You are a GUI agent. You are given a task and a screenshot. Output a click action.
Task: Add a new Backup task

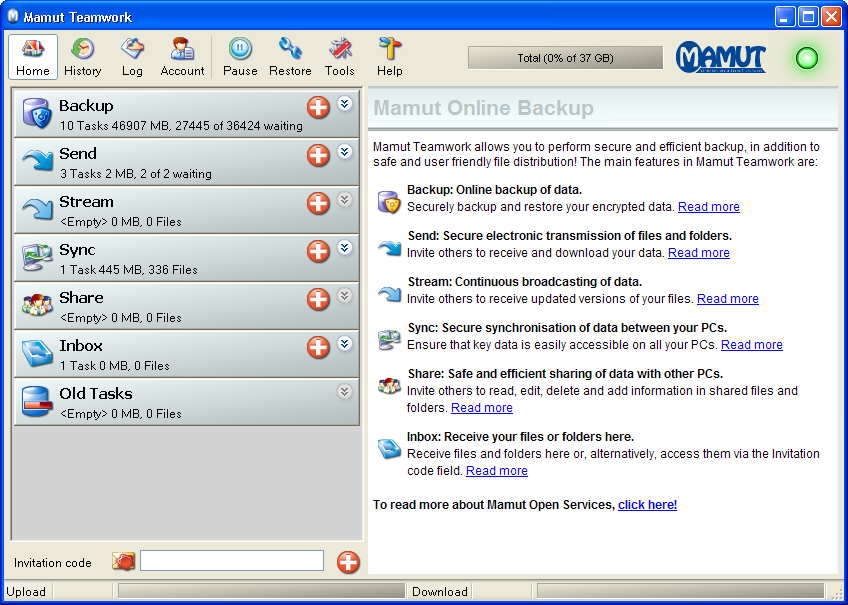click(318, 107)
